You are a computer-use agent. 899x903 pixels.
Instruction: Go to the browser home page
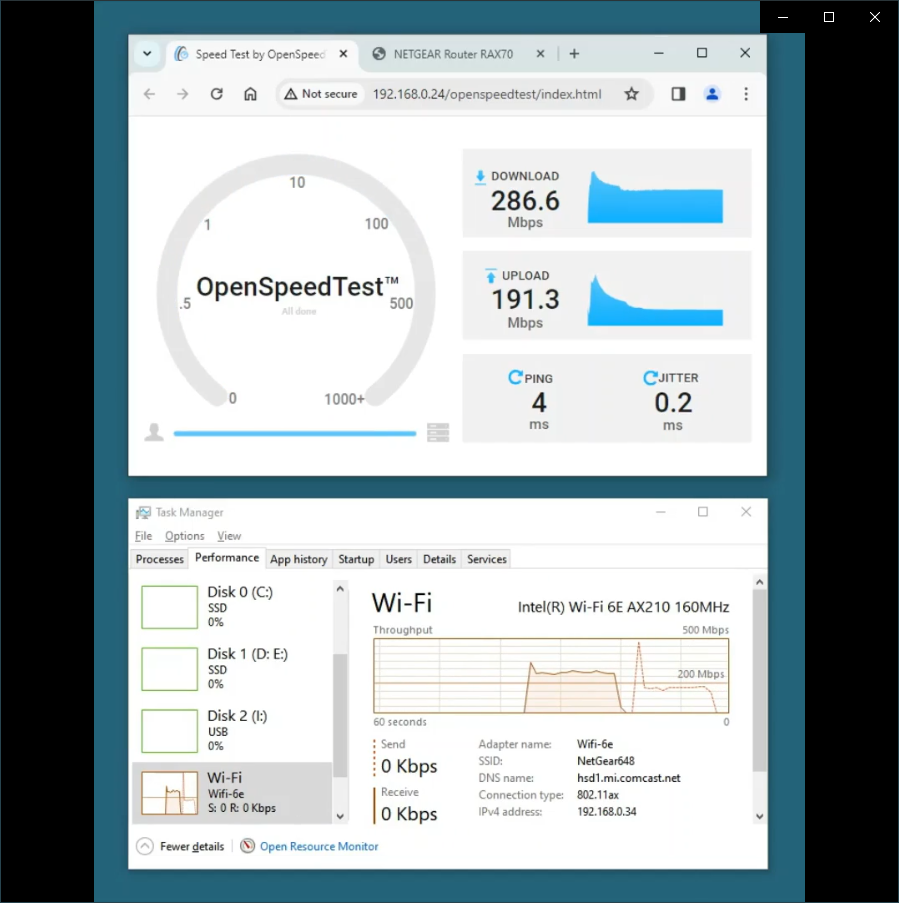(x=250, y=94)
